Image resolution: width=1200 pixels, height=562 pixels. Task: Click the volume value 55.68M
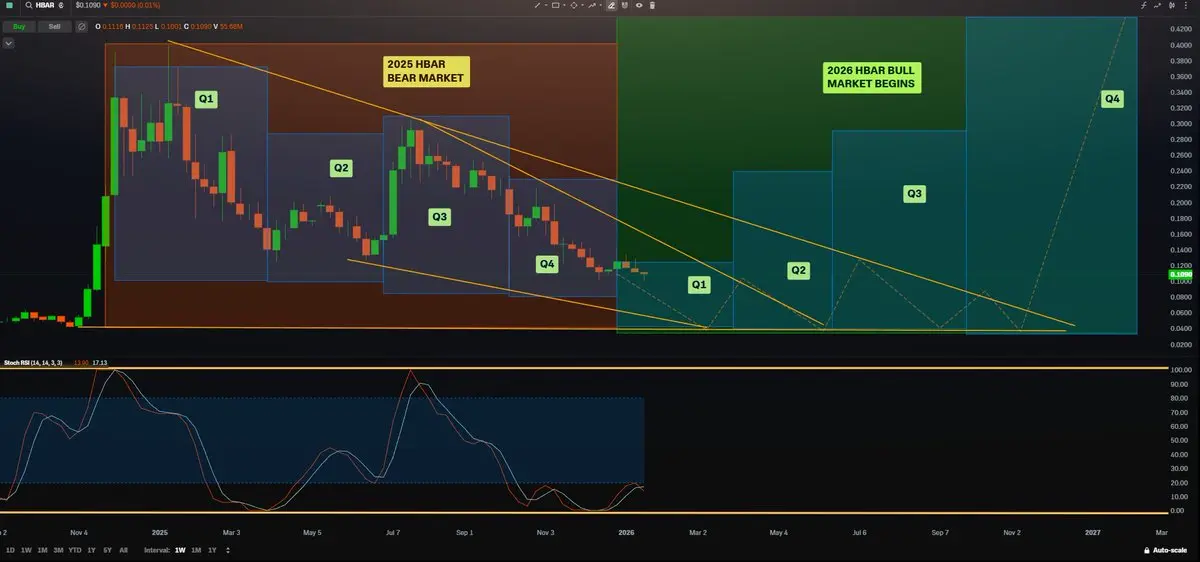(x=231, y=26)
